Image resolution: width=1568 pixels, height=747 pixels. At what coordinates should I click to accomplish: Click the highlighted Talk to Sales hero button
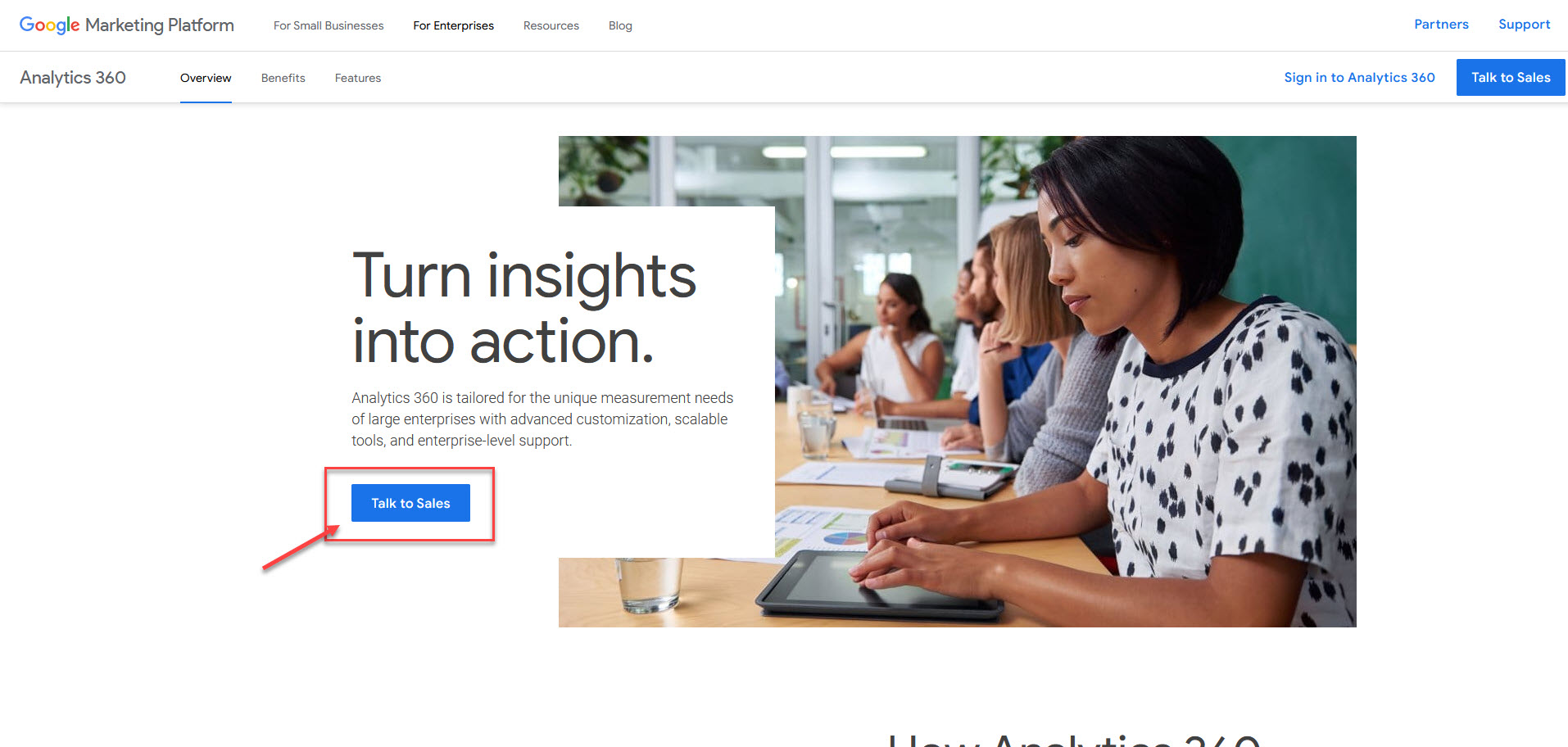[x=410, y=503]
